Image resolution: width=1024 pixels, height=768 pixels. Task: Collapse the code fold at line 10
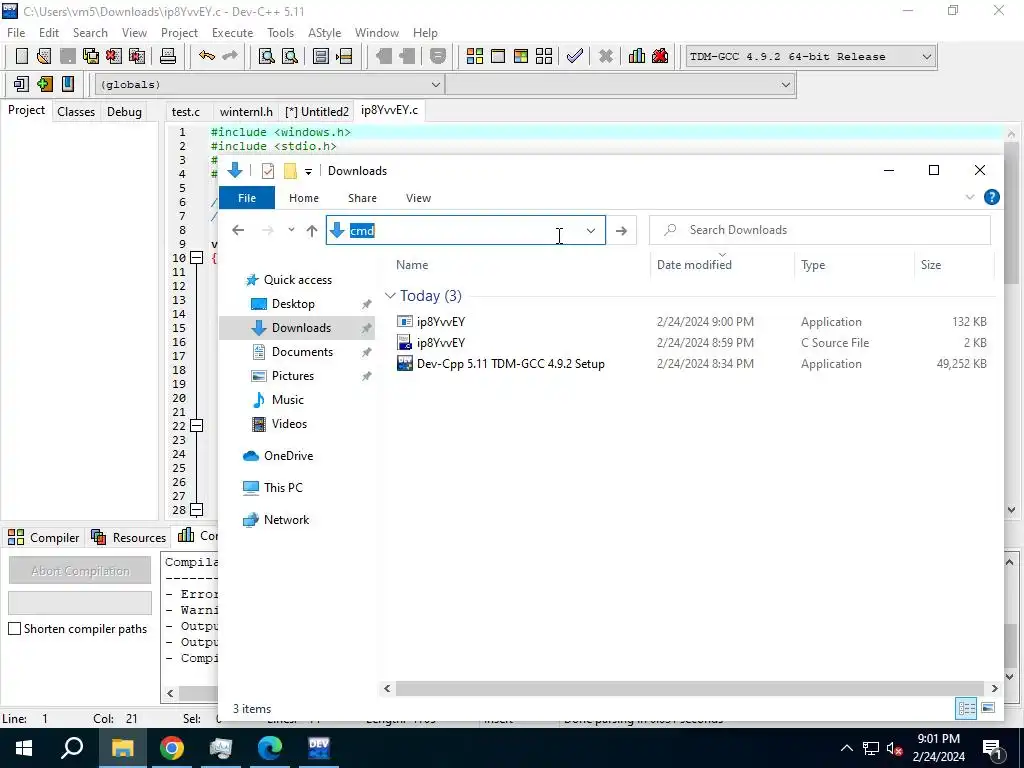[x=196, y=258]
